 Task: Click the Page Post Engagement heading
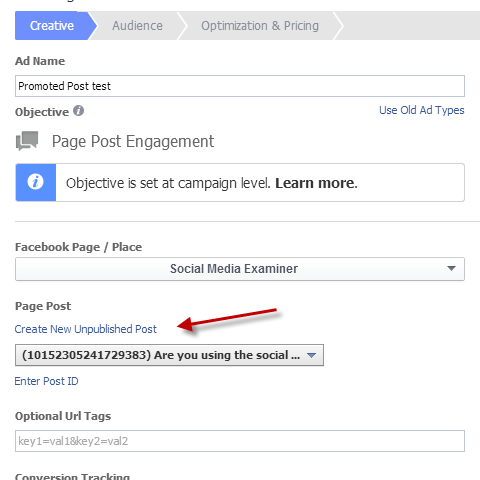tap(133, 141)
